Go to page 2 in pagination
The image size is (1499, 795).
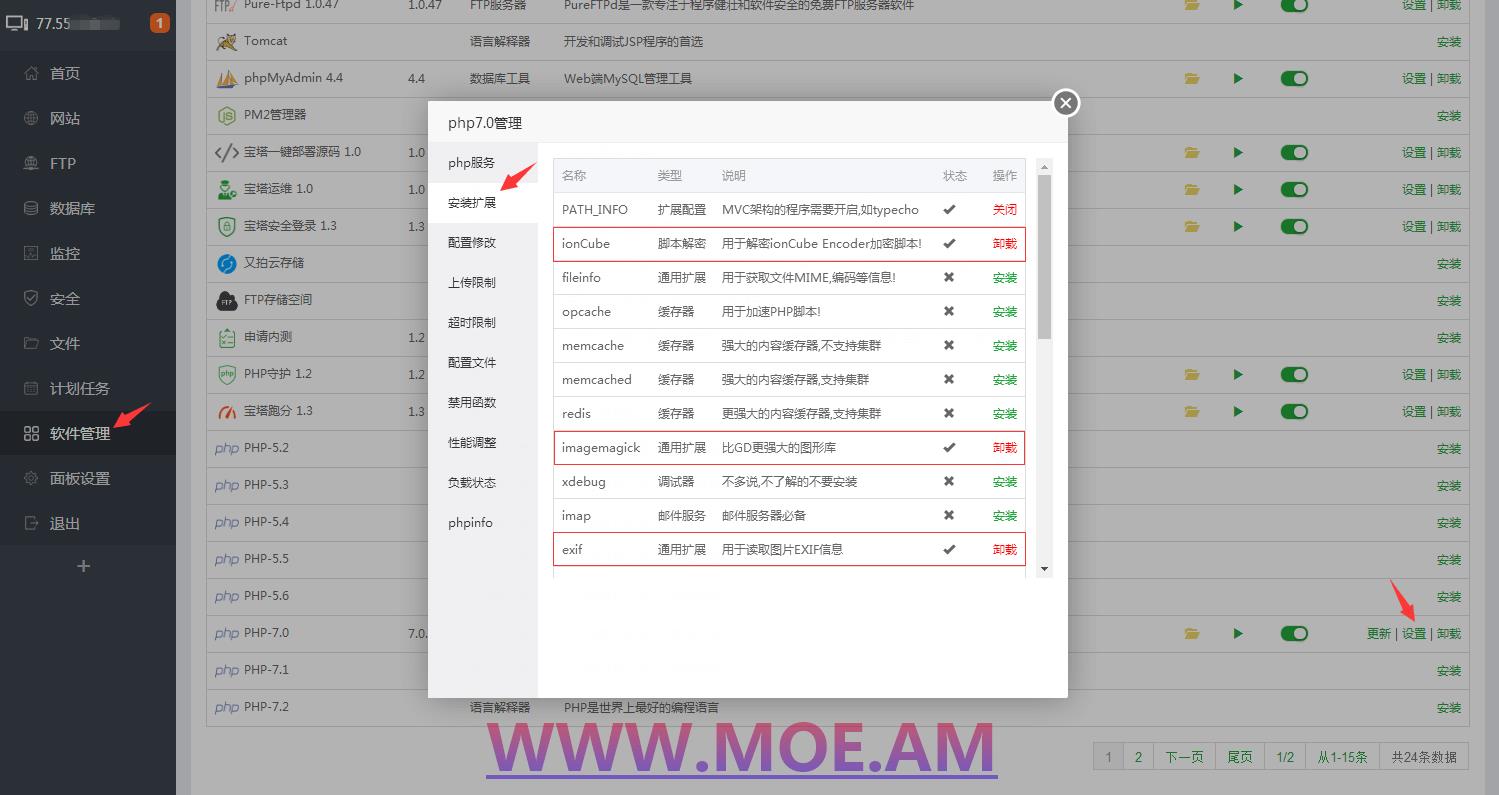click(1138, 757)
